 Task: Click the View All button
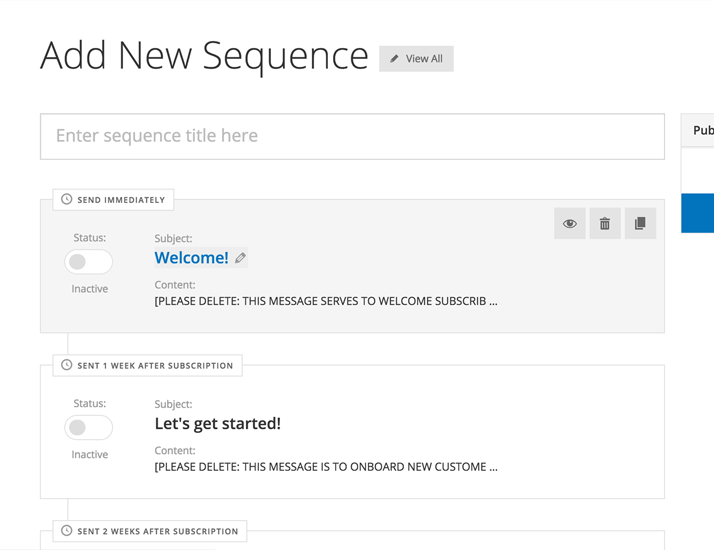pos(416,59)
